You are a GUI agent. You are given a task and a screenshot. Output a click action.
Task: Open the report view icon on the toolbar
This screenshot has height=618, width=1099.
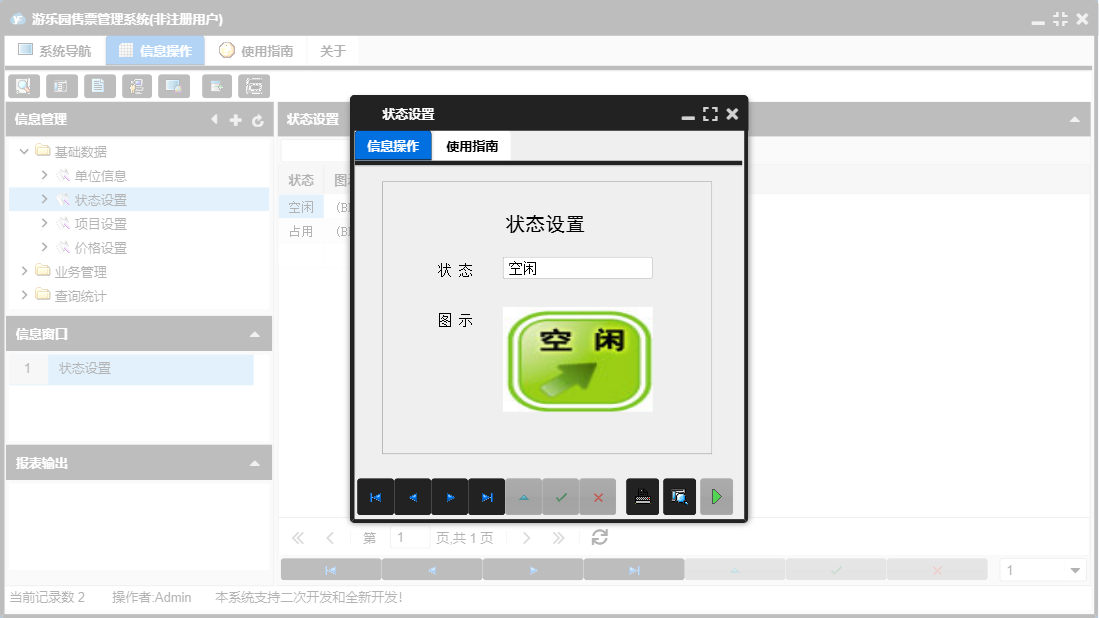[x=61, y=86]
